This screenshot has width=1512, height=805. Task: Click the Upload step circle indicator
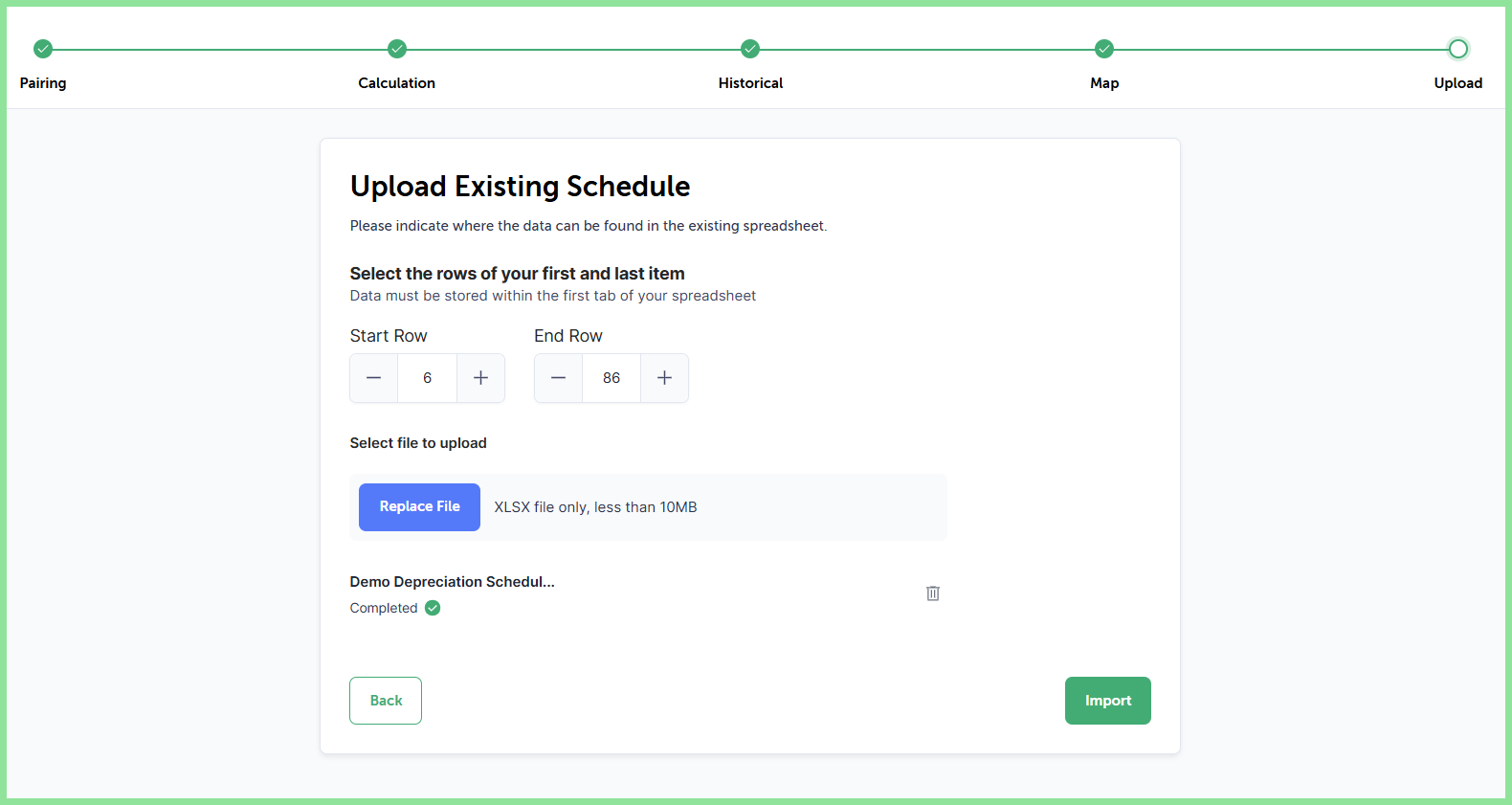pos(1458,49)
